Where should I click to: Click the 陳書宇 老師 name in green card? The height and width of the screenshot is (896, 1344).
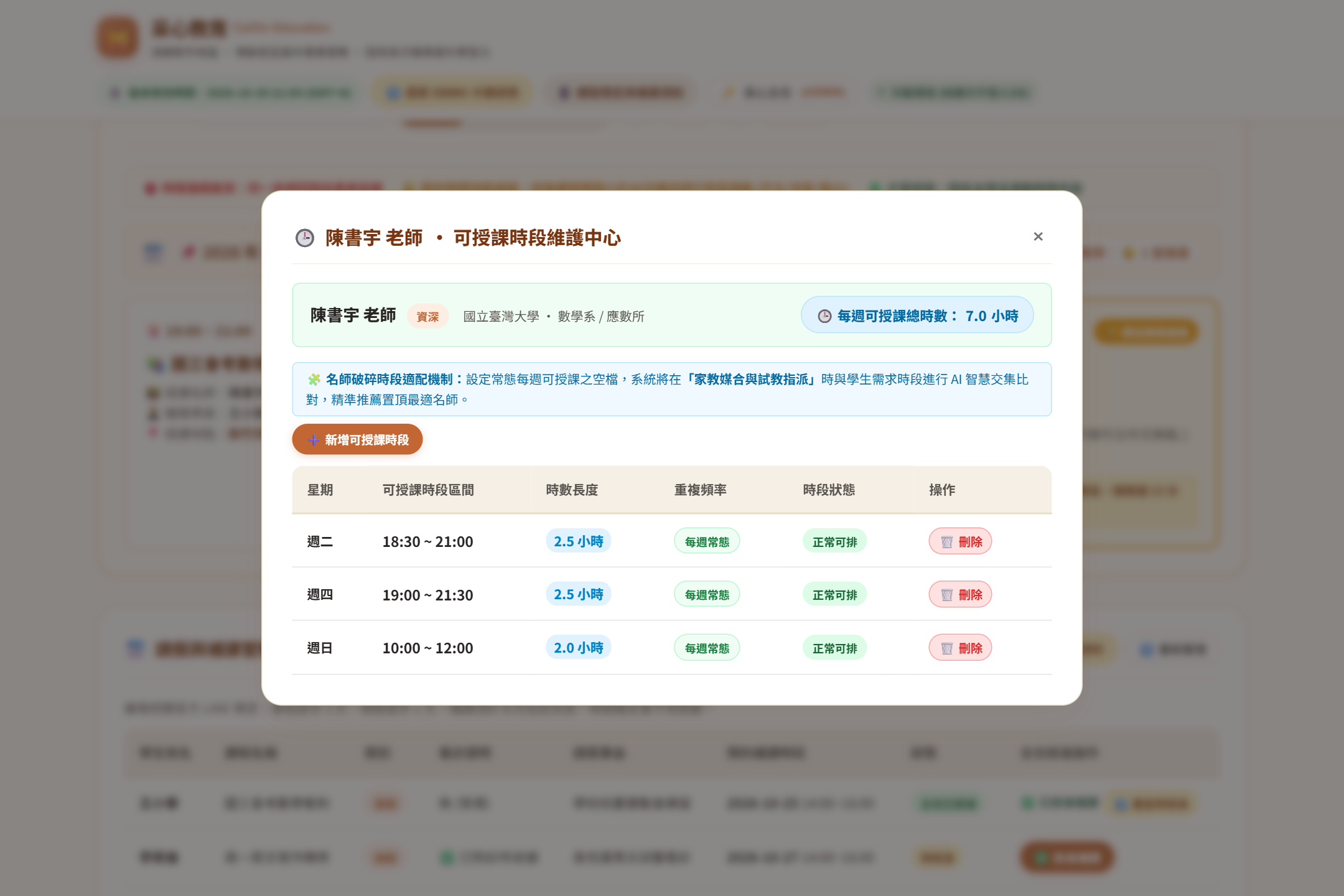coord(353,315)
